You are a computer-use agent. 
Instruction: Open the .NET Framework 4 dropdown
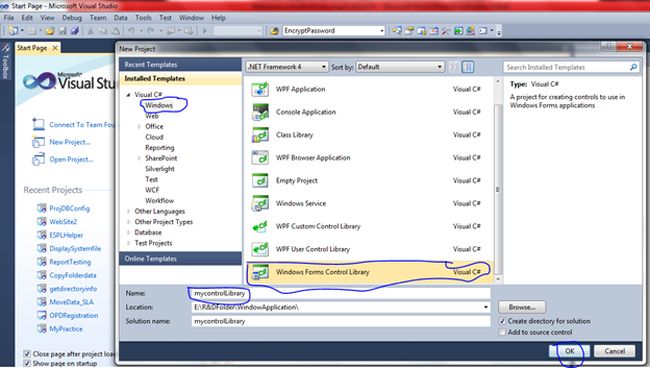click(287, 67)
